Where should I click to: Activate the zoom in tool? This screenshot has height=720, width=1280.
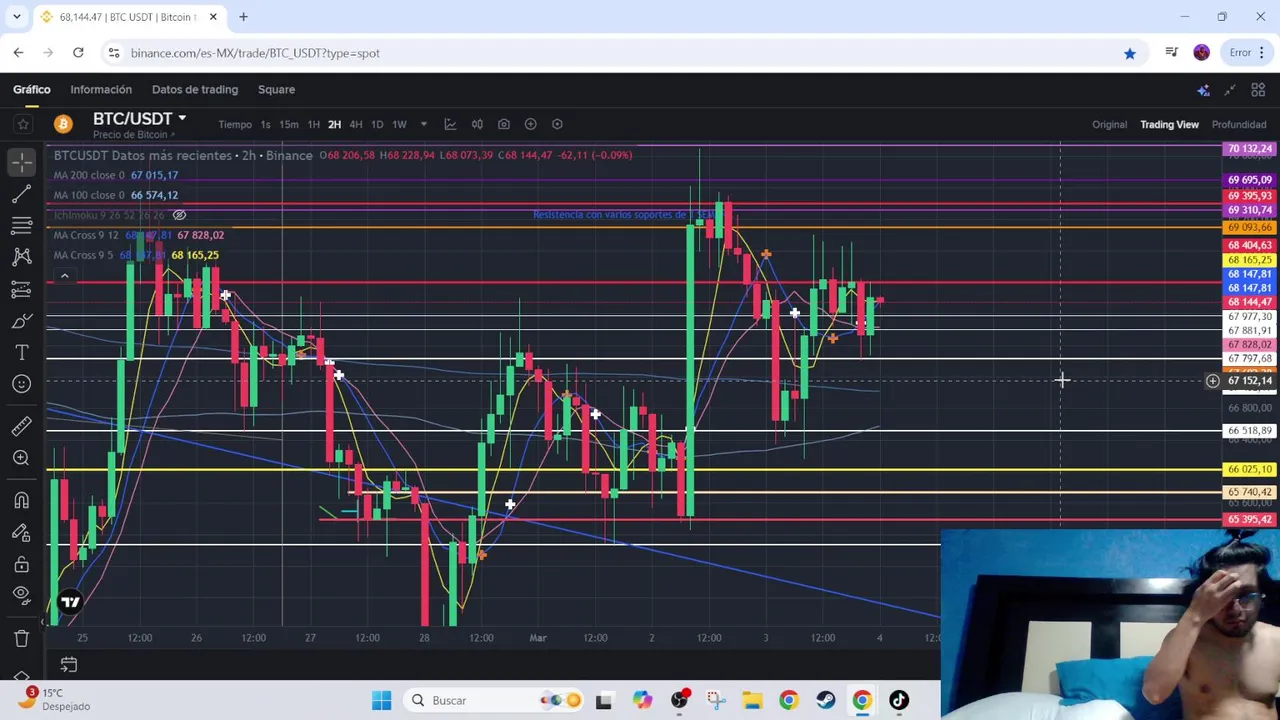pos(22,458)
